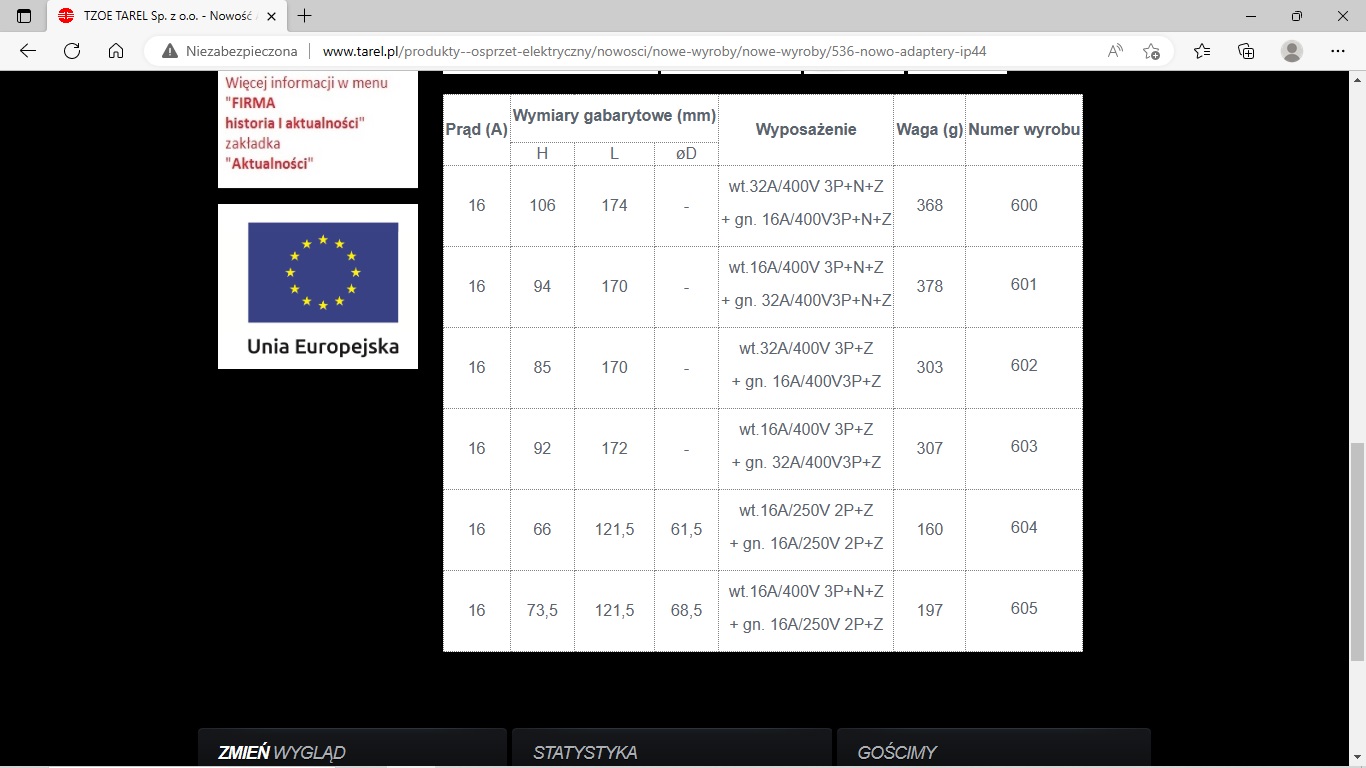Open Settings and more ellipsis menu

(1338, 51)
